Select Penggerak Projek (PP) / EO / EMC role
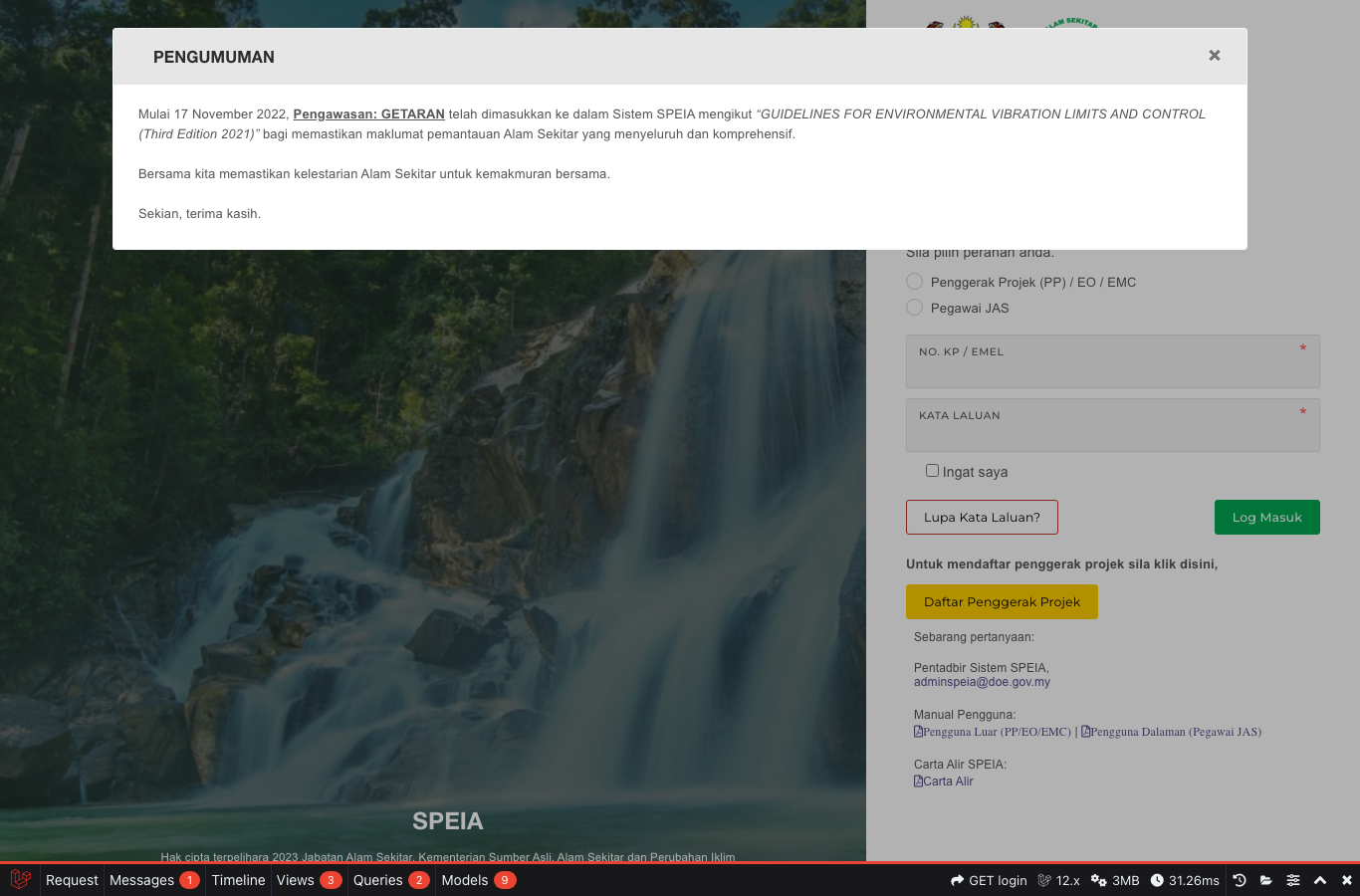 914,282
